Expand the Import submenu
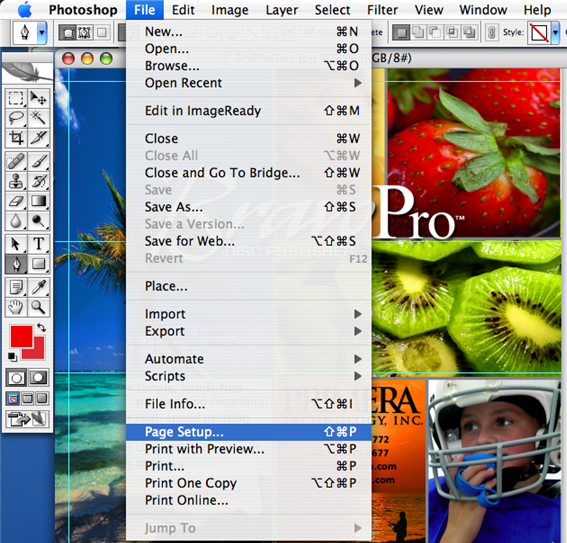This screenshot has height=543, width=567. 249,314
